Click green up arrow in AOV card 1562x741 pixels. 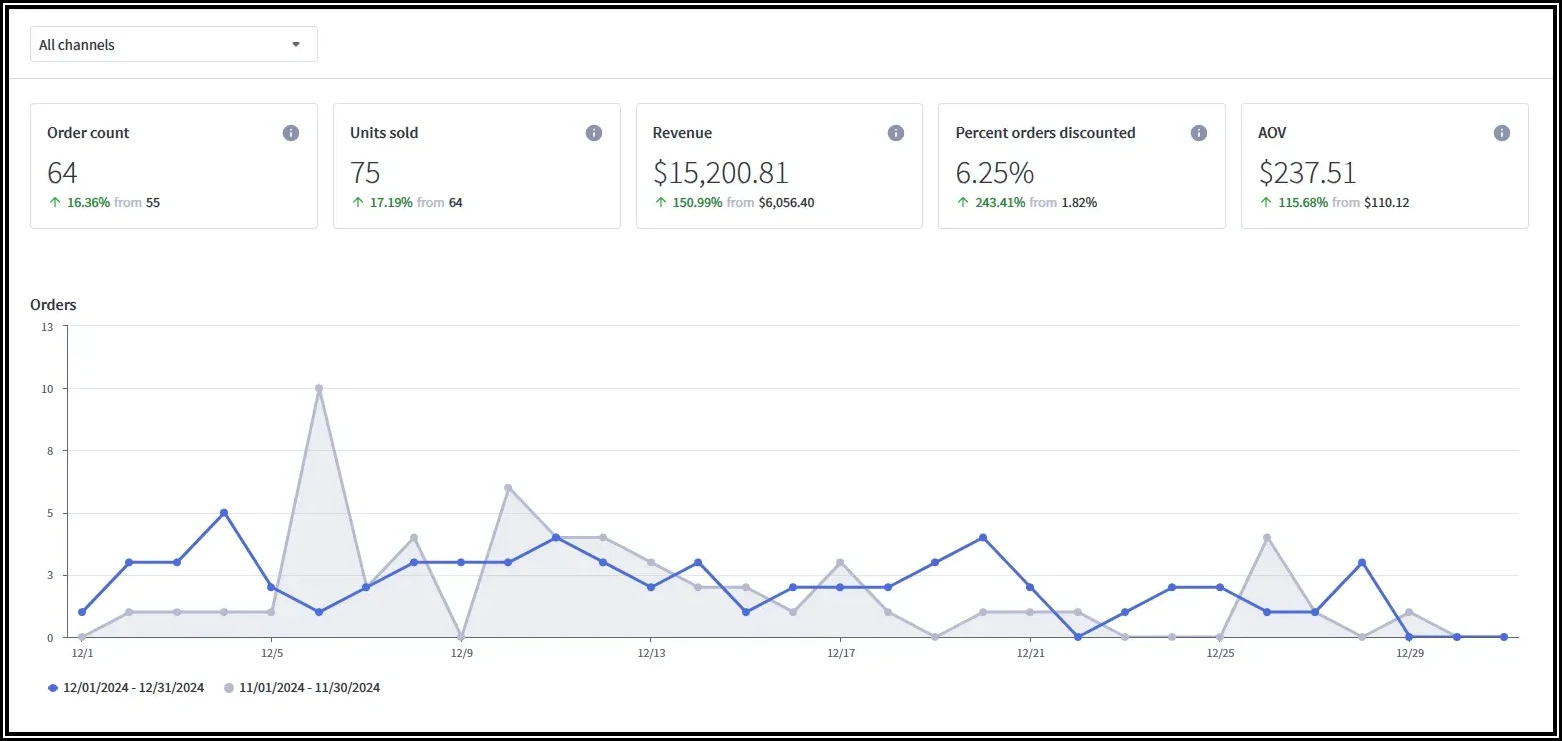tap(1266, 202)
